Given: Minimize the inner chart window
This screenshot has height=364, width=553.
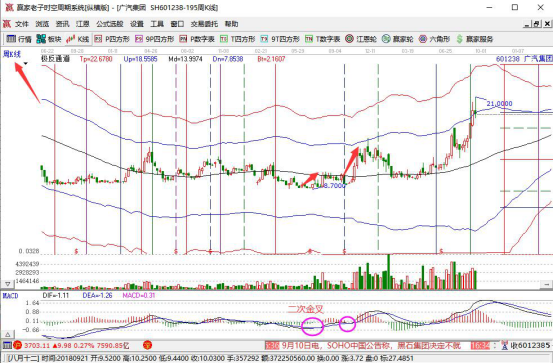Looking at the screenshot, I should [x=527, y=24].
